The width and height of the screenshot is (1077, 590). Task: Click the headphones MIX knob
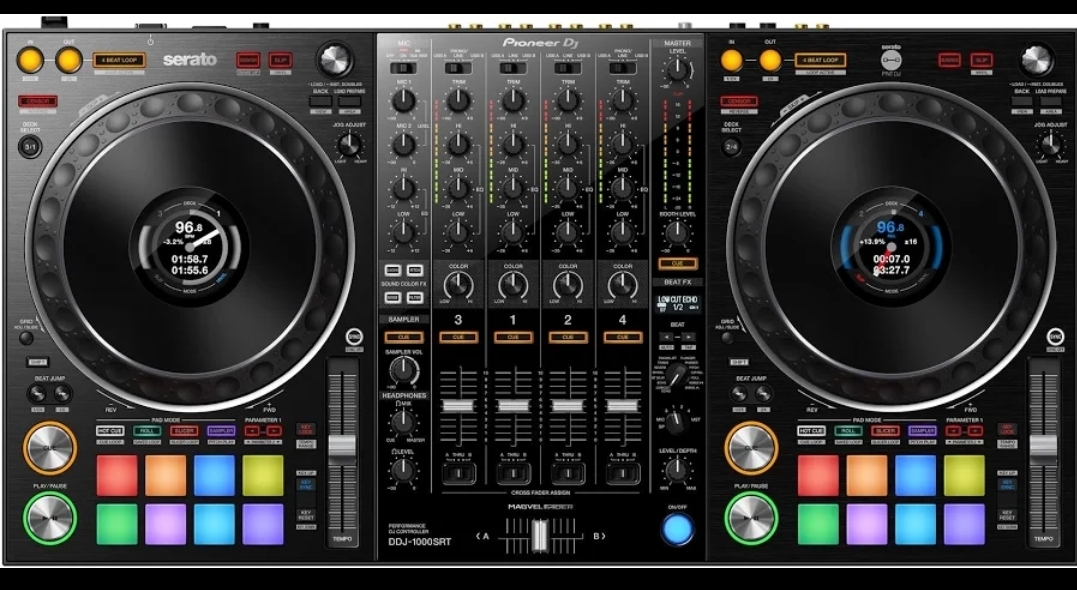click(403, 420)
